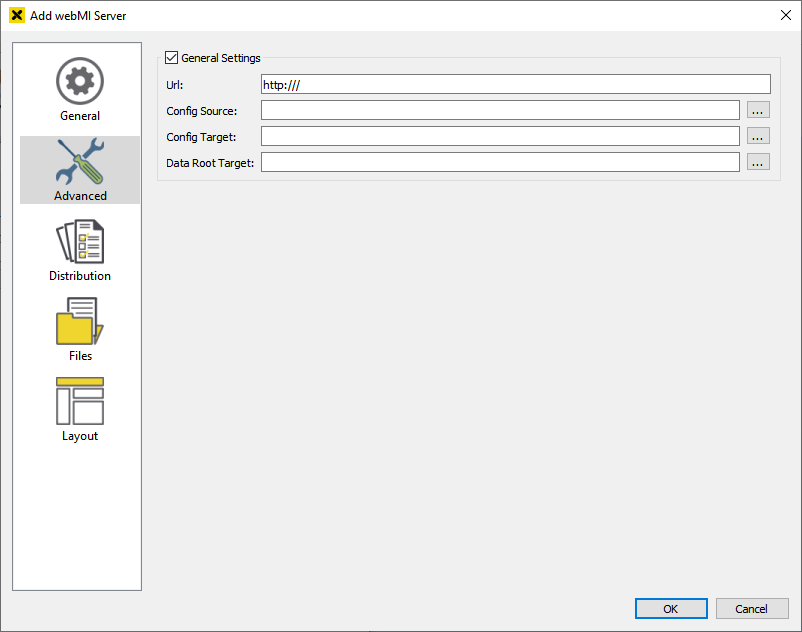Image resolution: width=802 pixels, height=632 pixels.
Task: Close the Add webMI Server dialog
Action: (785, 16)
